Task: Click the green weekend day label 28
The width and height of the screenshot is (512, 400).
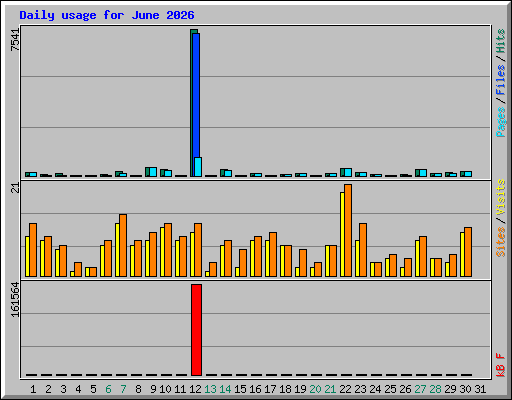Action: [x=435, y=389]
